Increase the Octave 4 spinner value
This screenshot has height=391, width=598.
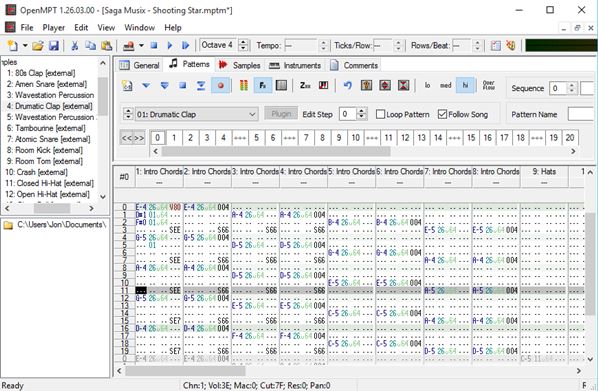(243, 42)
